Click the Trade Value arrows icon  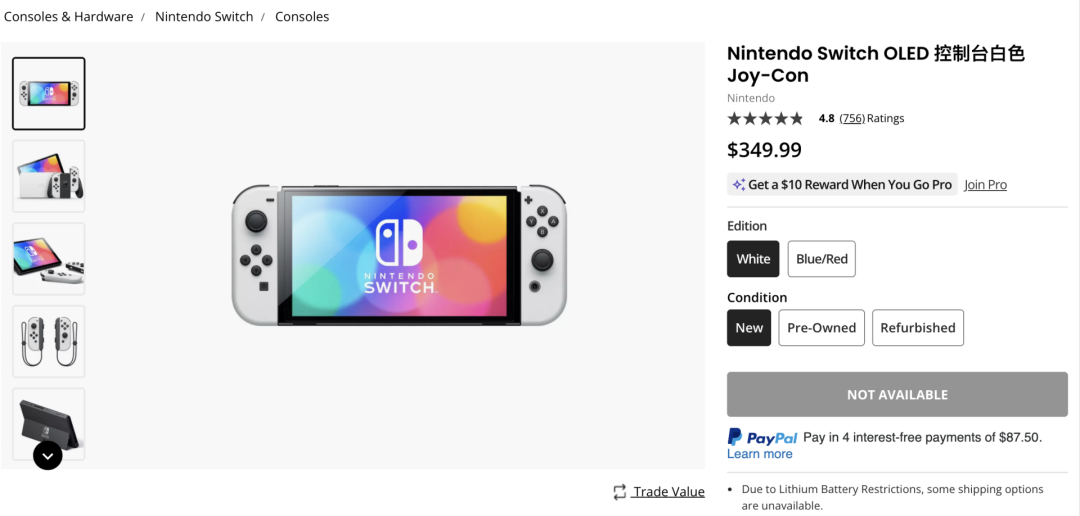(620, 492)
